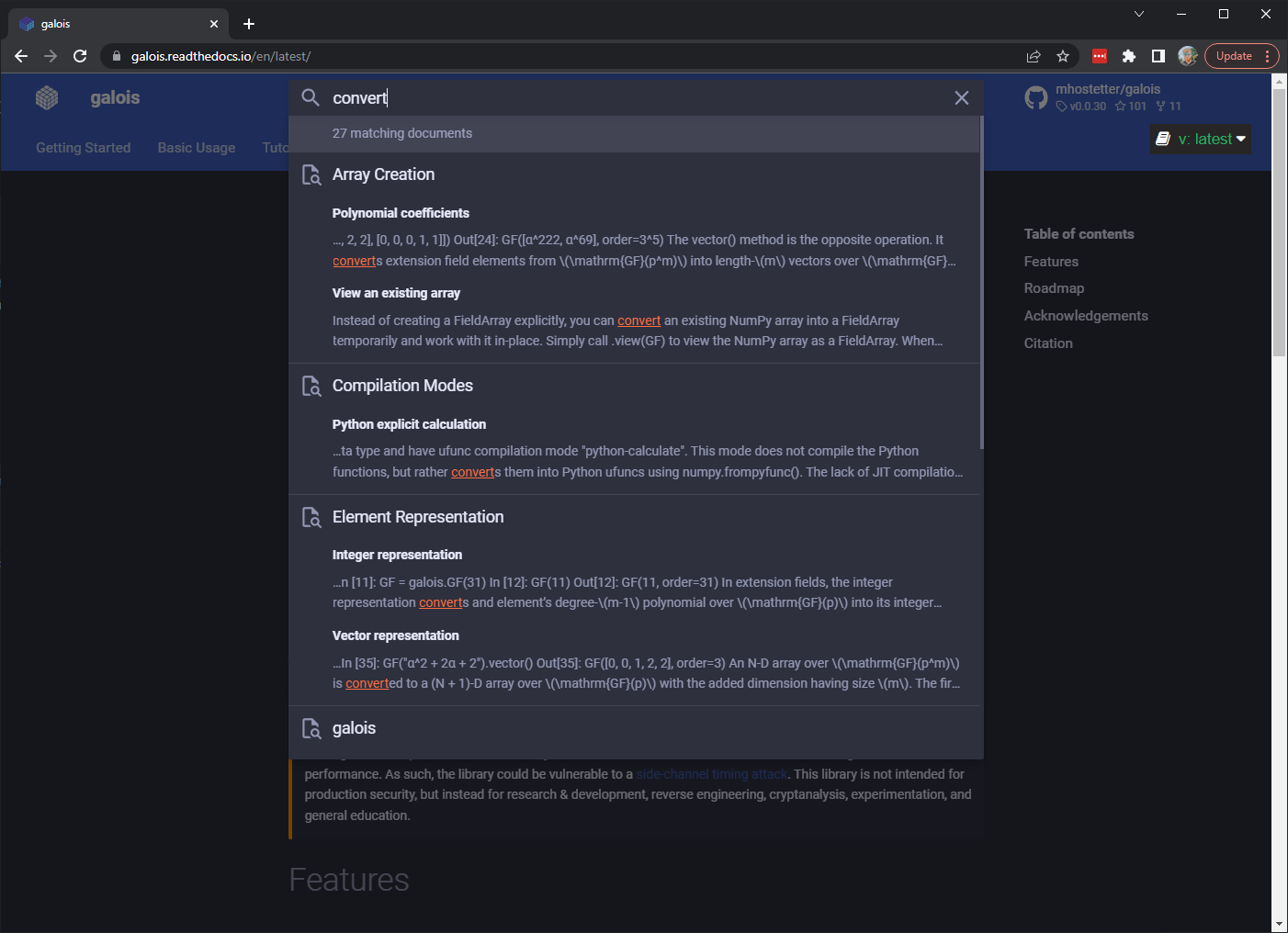This screenshot has width=1288, height=933.
Task: Click the search magnifier icon
Action: [x=311, y=97]
